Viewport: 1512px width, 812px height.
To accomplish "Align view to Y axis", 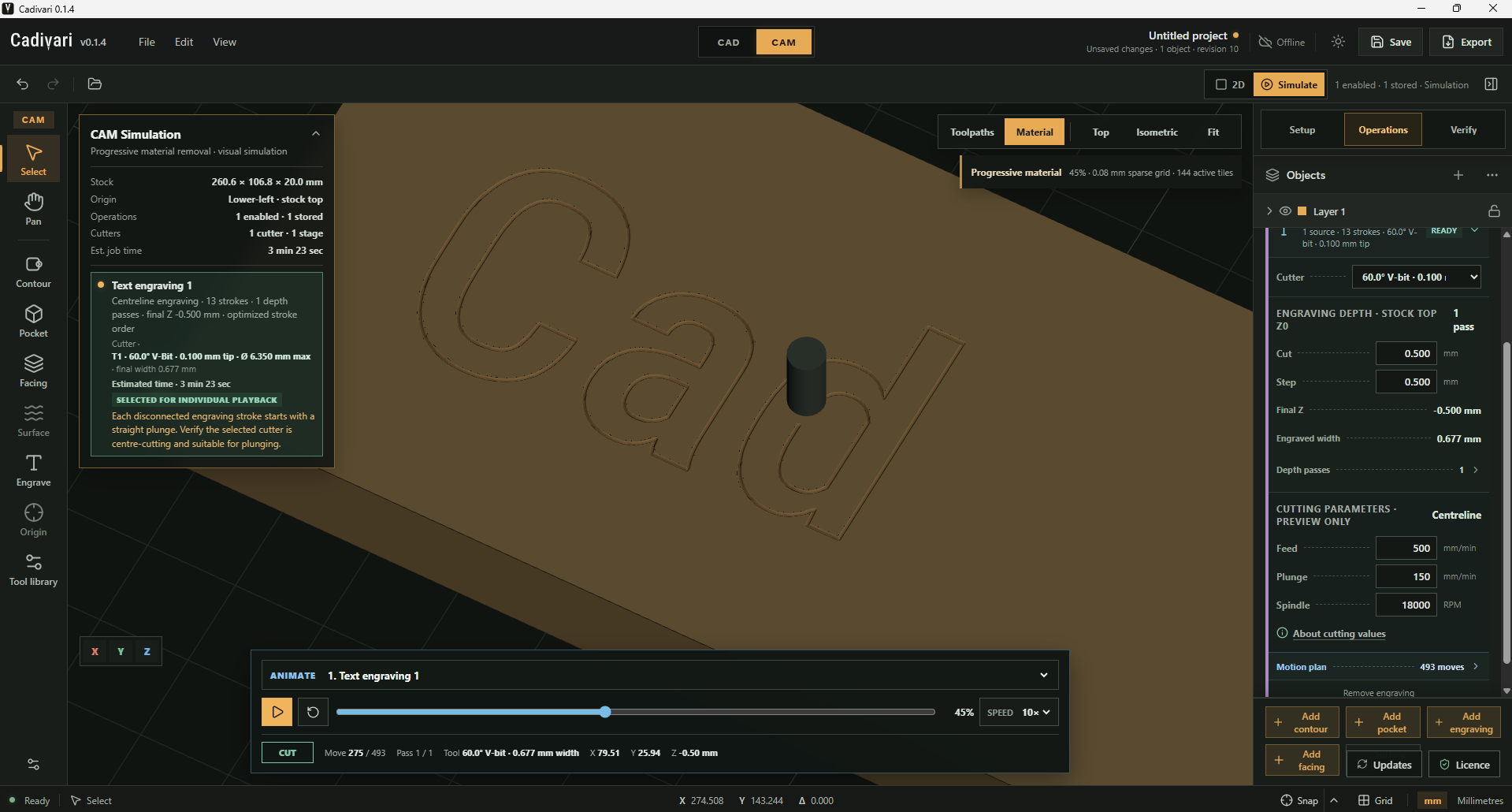I will point(121,651).
